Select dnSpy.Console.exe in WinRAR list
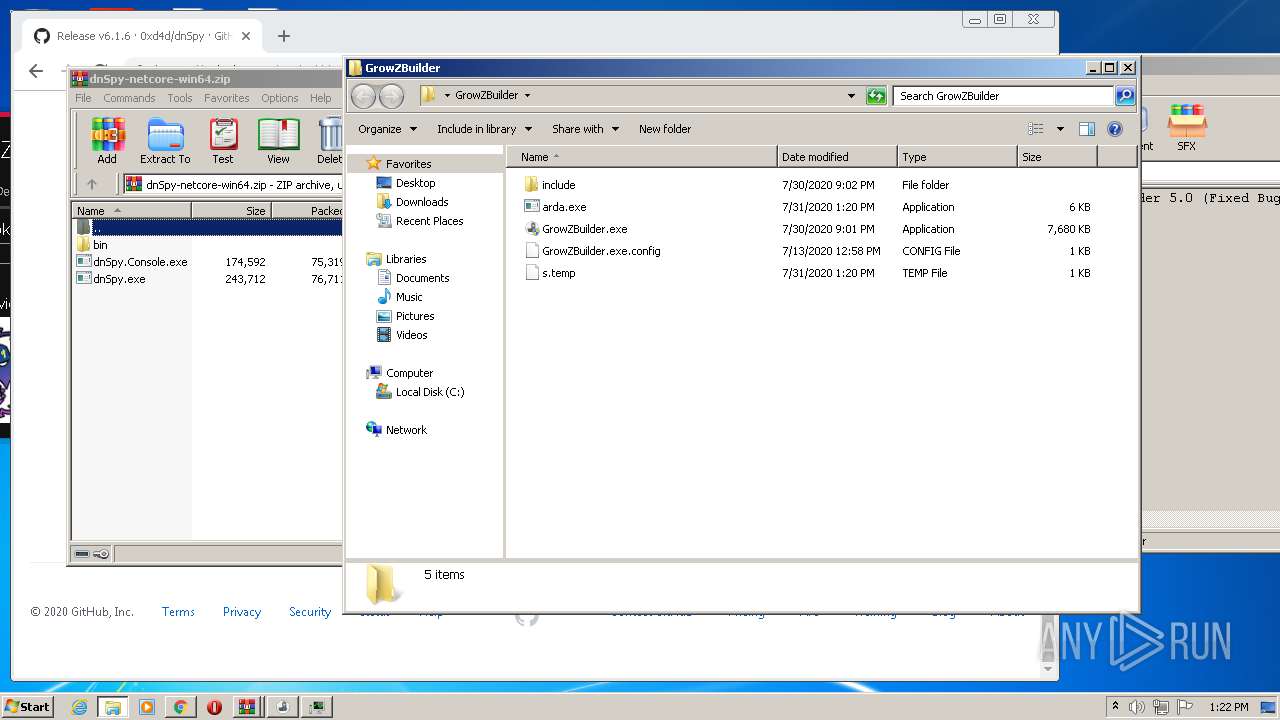 point(140,262)
